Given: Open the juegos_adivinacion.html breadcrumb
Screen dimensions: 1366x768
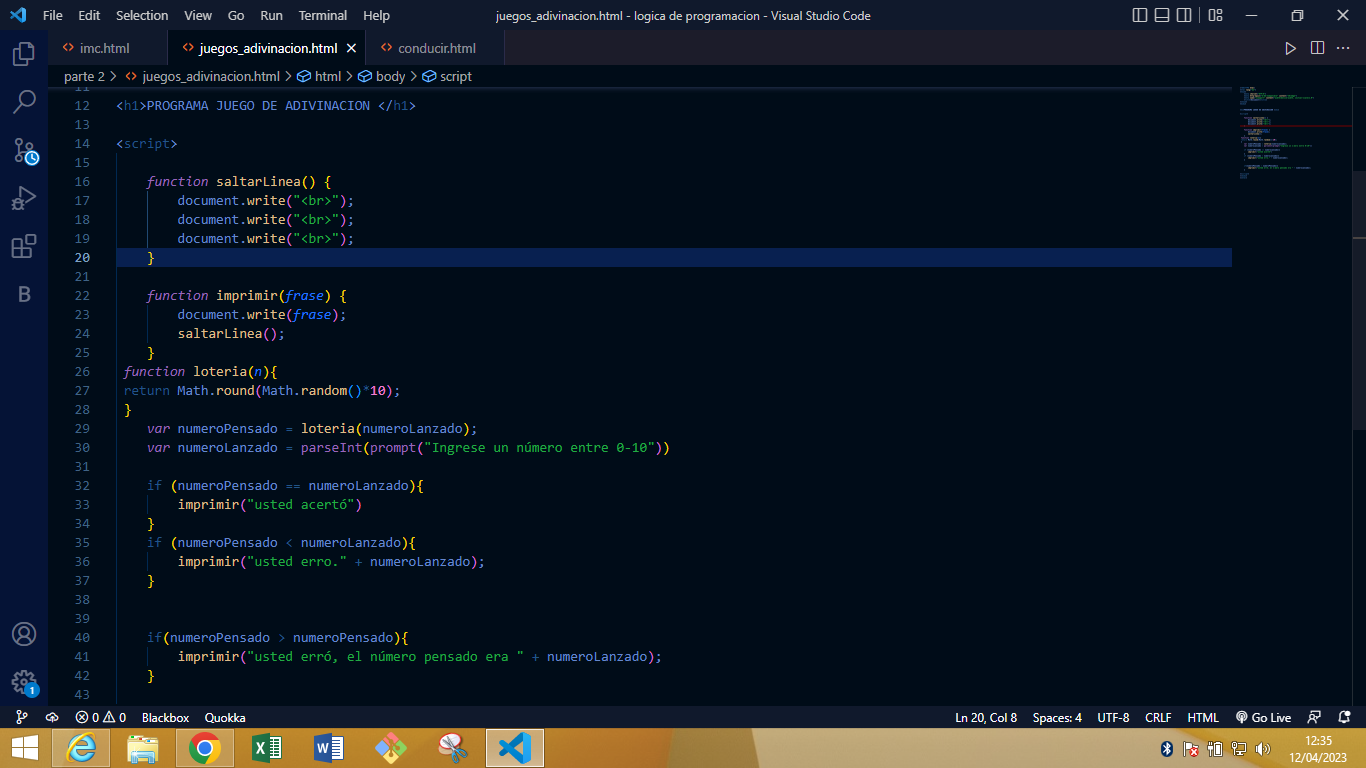Looking at the screenshot, I should click(x=202, y=76).
